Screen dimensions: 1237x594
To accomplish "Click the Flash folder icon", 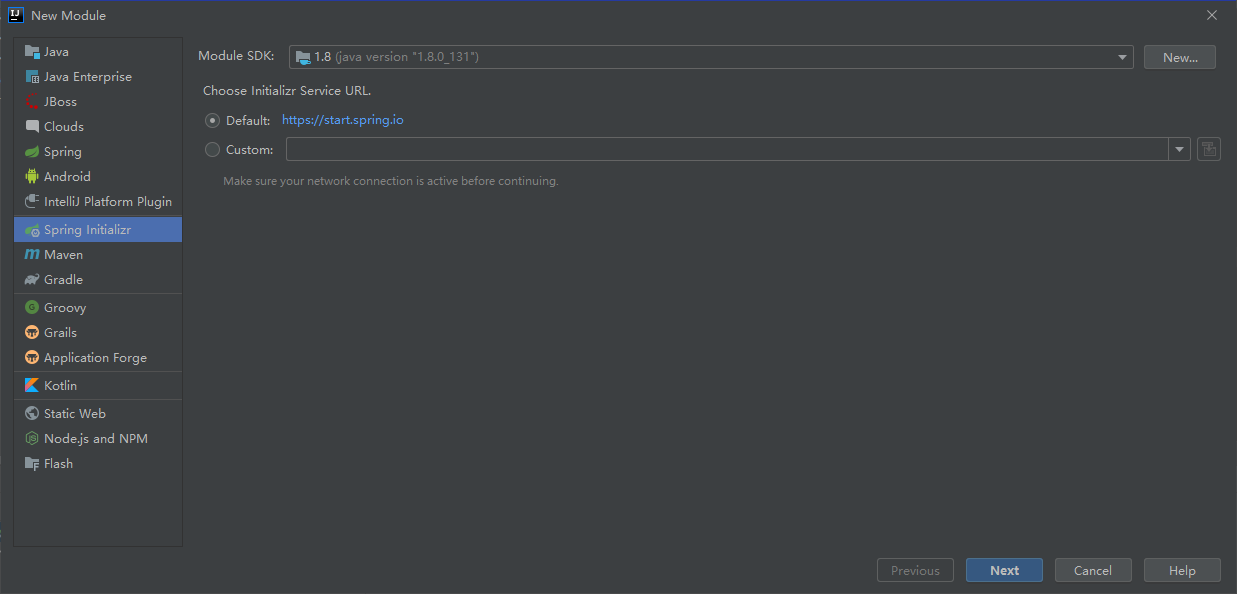I will [x=32, y=464].
